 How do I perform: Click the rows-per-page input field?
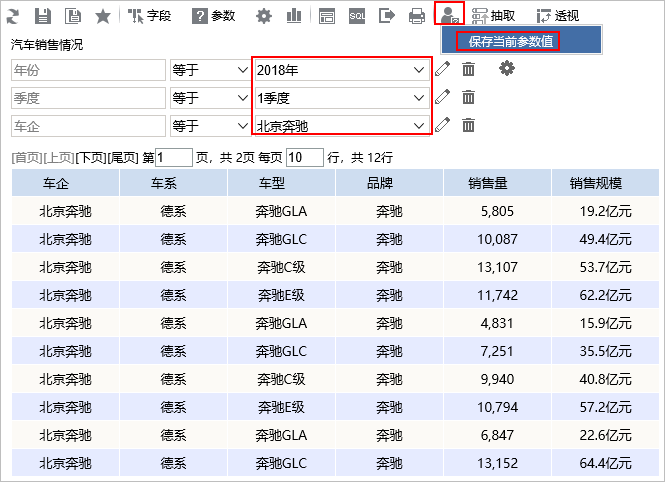coord(305,158)
